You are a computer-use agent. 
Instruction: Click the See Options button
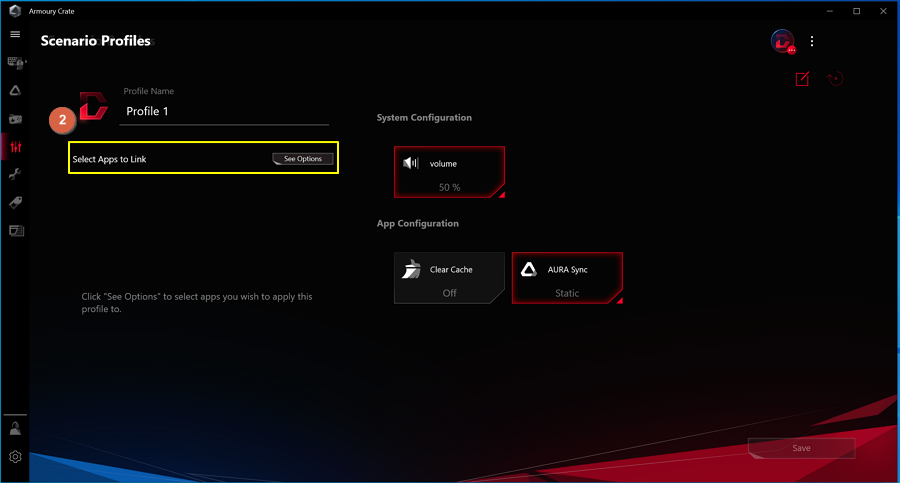click(x=303, y=159)
